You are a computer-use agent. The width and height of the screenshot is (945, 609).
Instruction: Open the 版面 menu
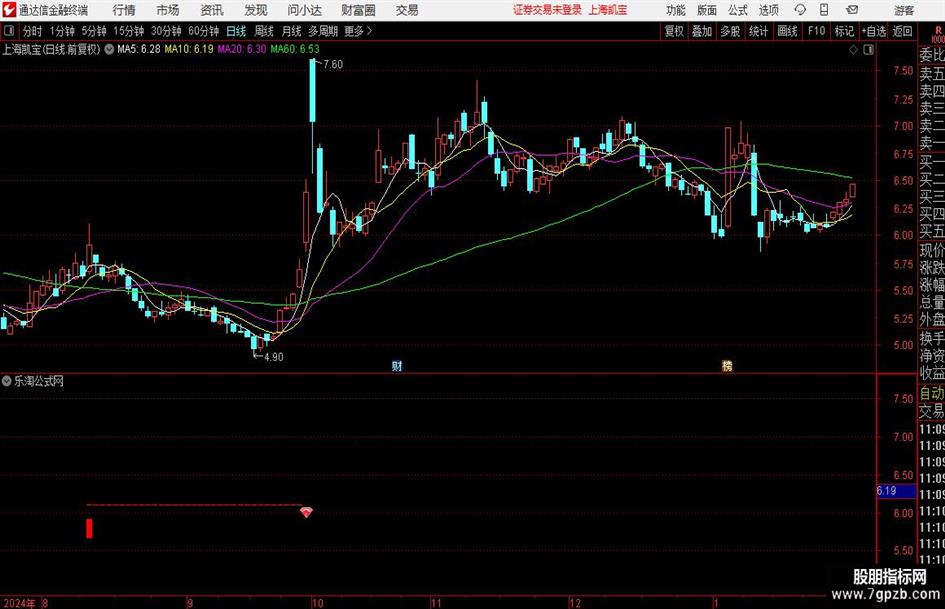pos(706,10)
